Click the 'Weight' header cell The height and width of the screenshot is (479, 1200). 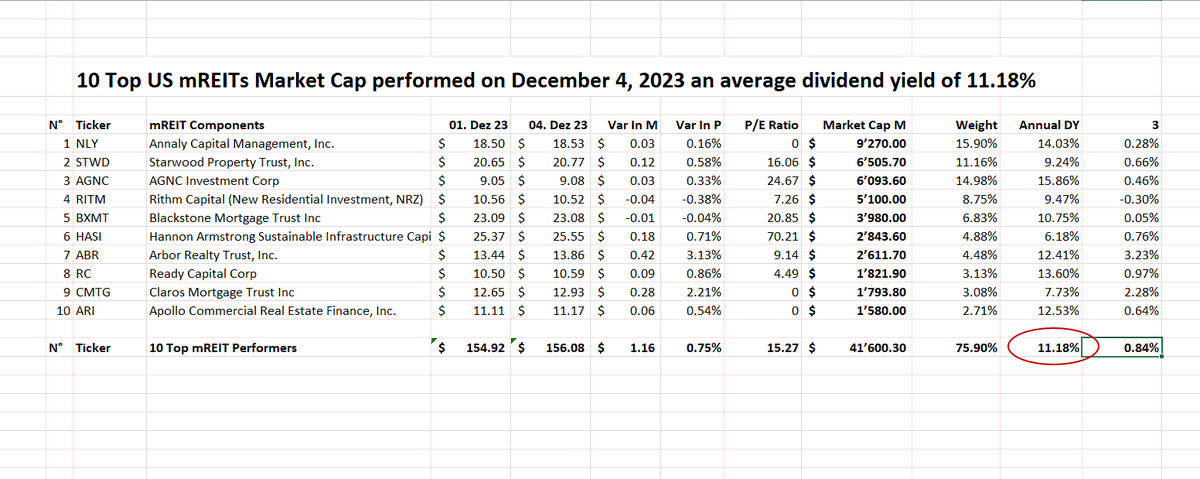point(976,125)
